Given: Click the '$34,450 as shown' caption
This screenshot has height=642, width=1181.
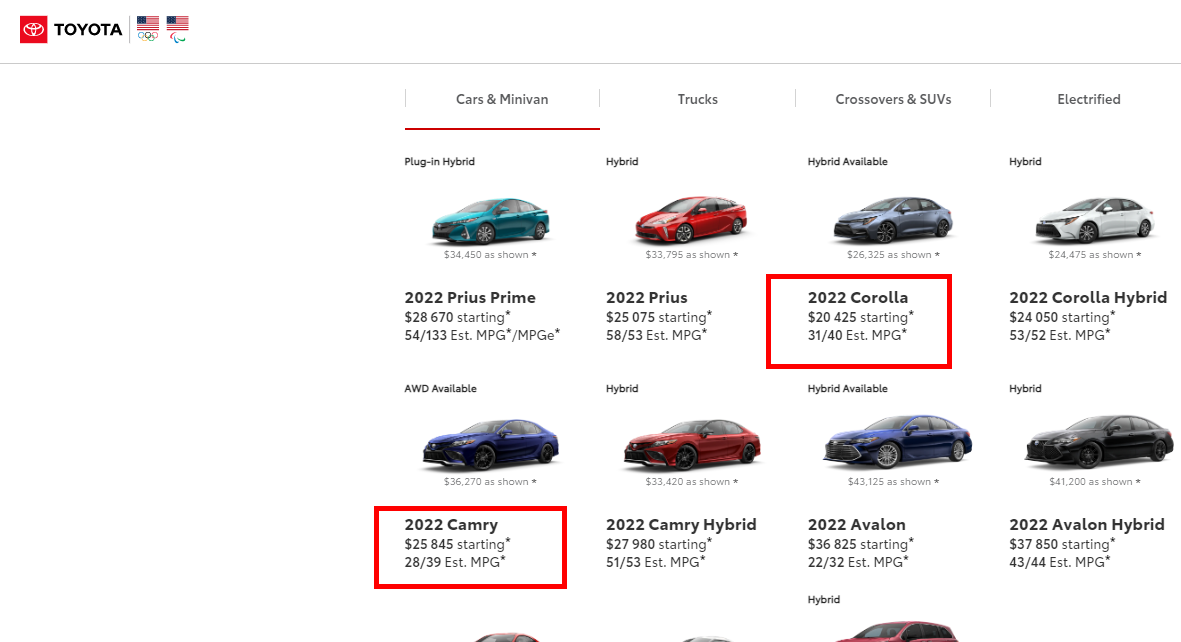Looking at the screenshot, I should pyautogui.click(x=490, y=255).
